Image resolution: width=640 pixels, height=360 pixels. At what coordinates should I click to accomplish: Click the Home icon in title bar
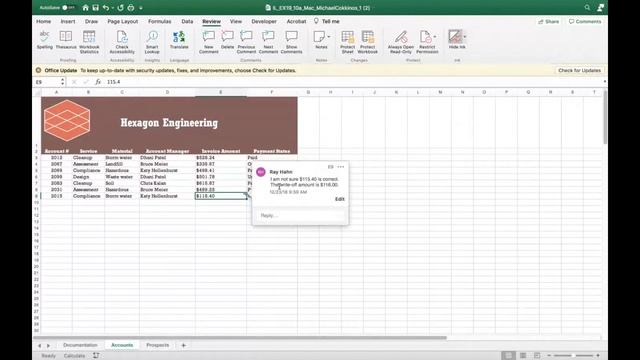point(85,8)
